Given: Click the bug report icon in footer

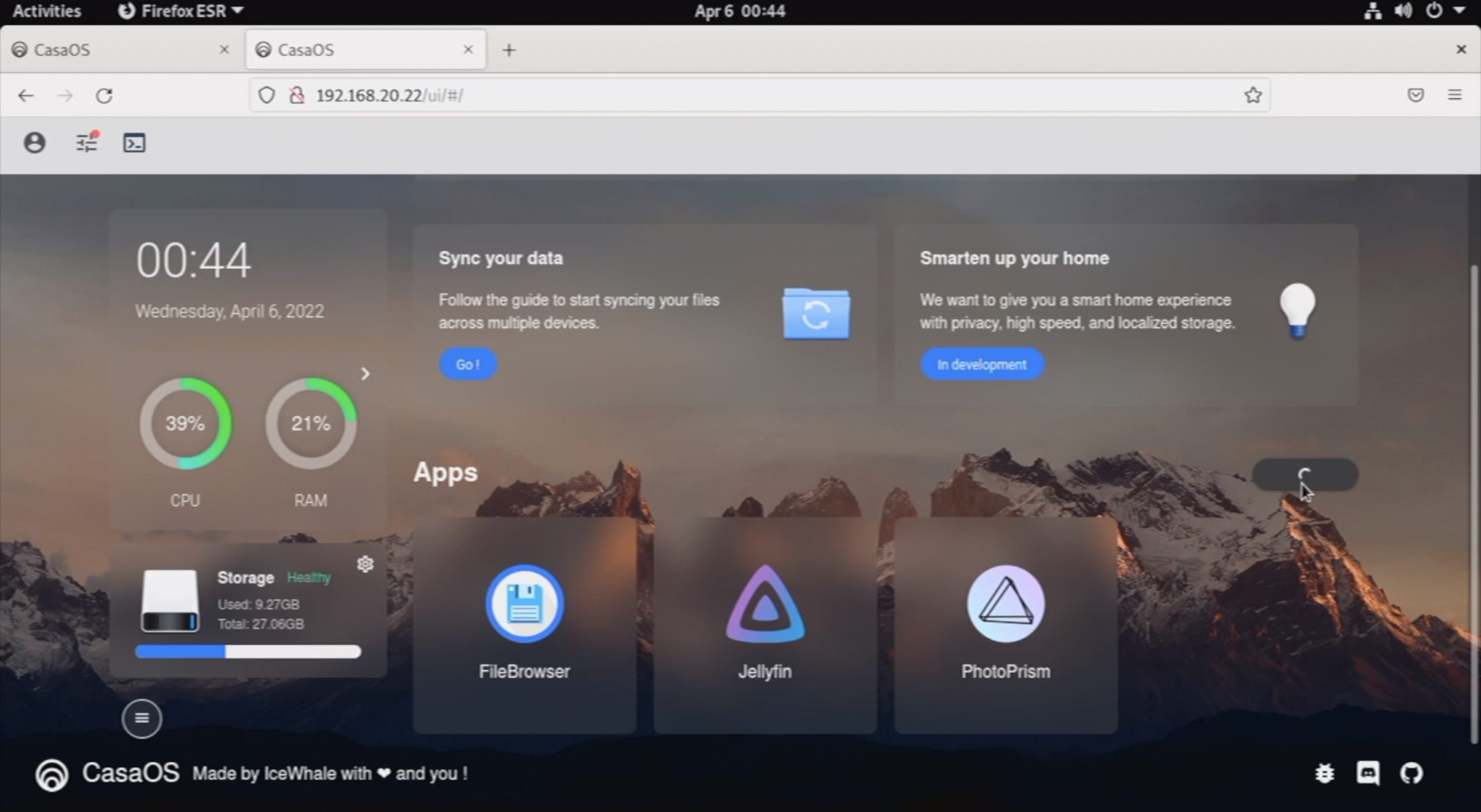Looking at the screenshot, I should pos(1324,773).
